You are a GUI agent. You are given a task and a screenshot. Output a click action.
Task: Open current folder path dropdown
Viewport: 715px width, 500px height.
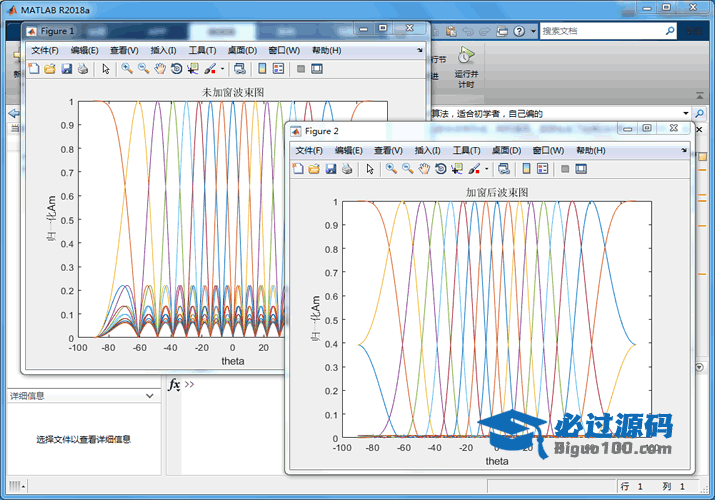tap(685, 113)
